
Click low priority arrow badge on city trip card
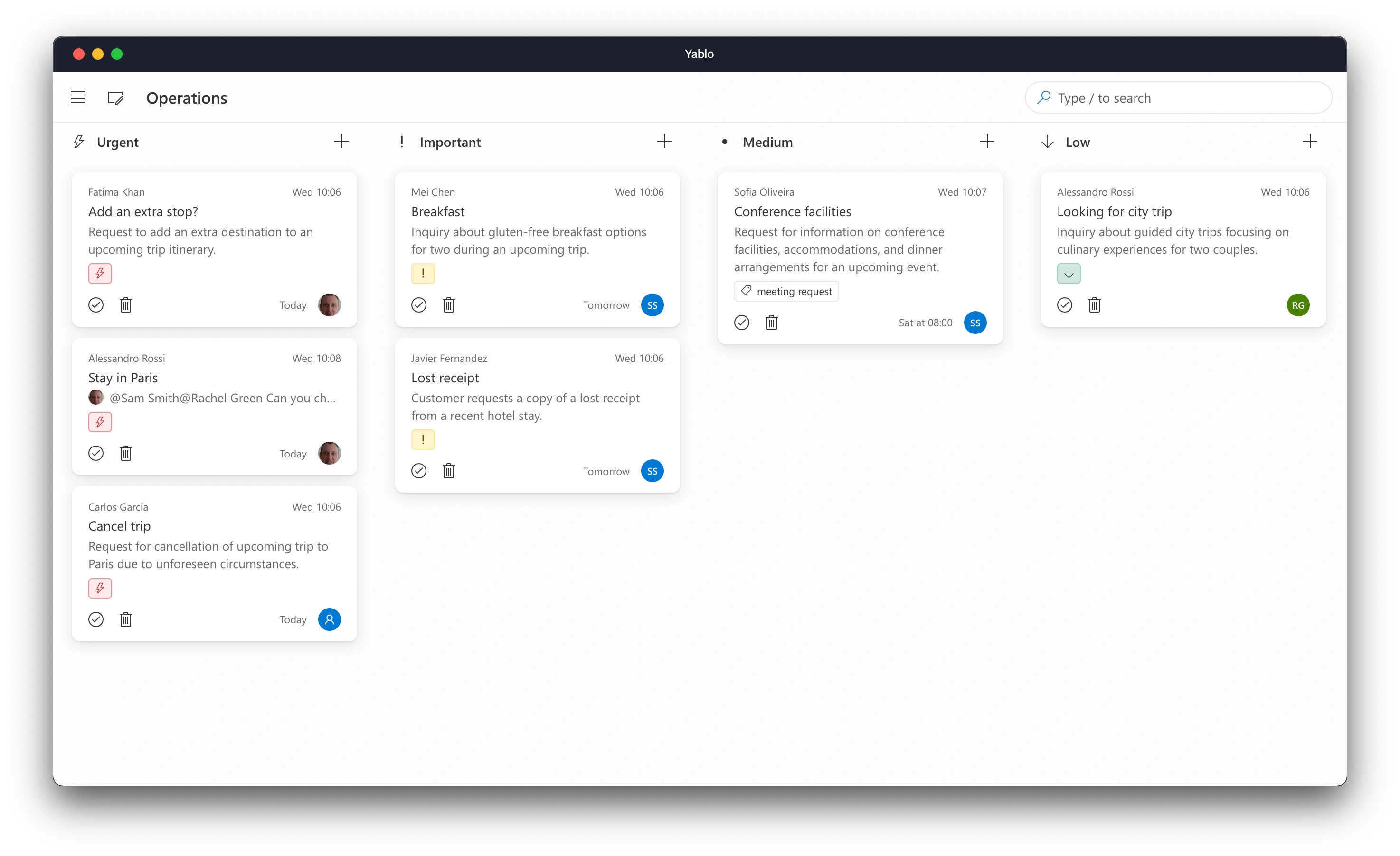tap(1068, 274)
